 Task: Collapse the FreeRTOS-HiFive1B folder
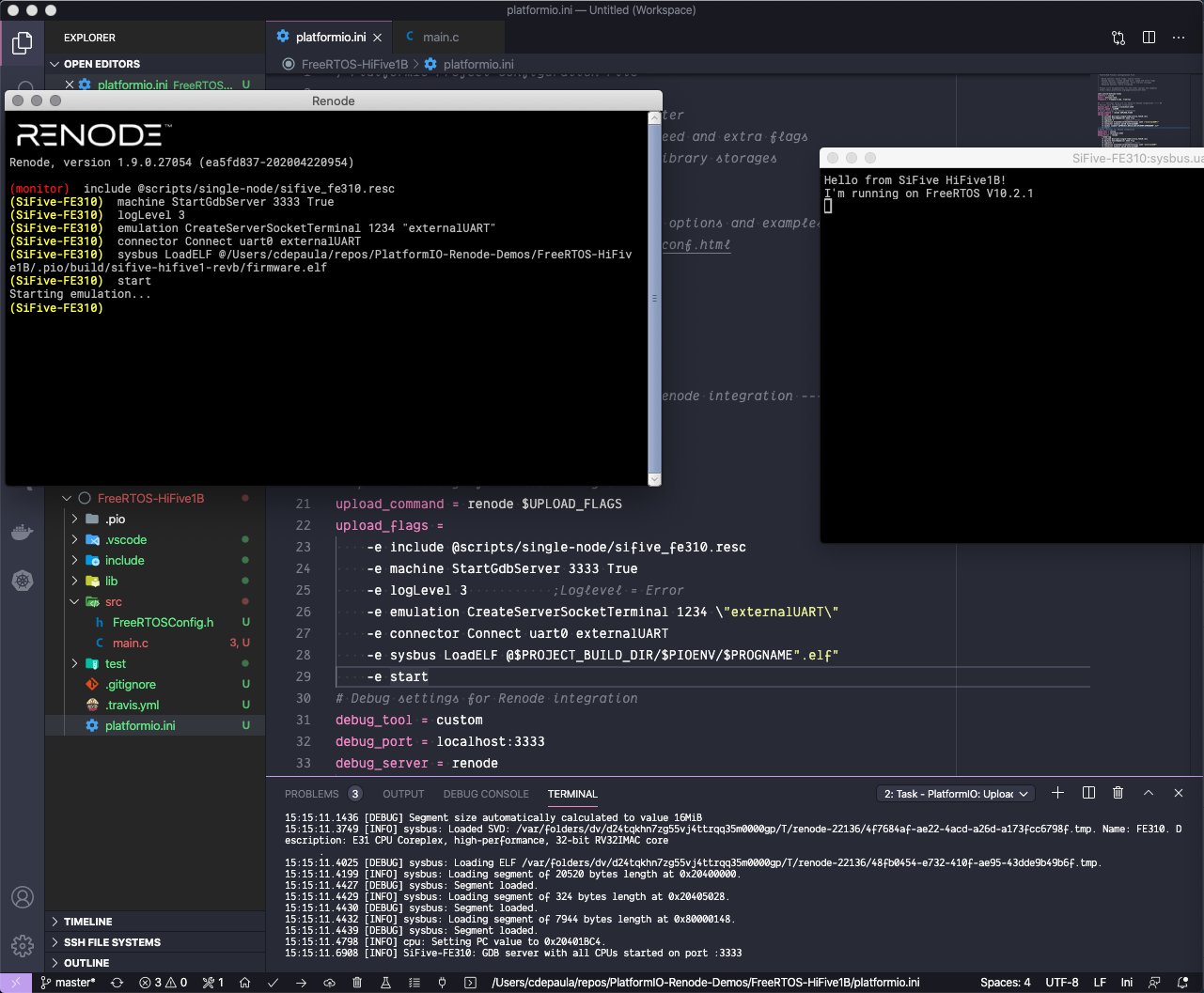point(155,498)
